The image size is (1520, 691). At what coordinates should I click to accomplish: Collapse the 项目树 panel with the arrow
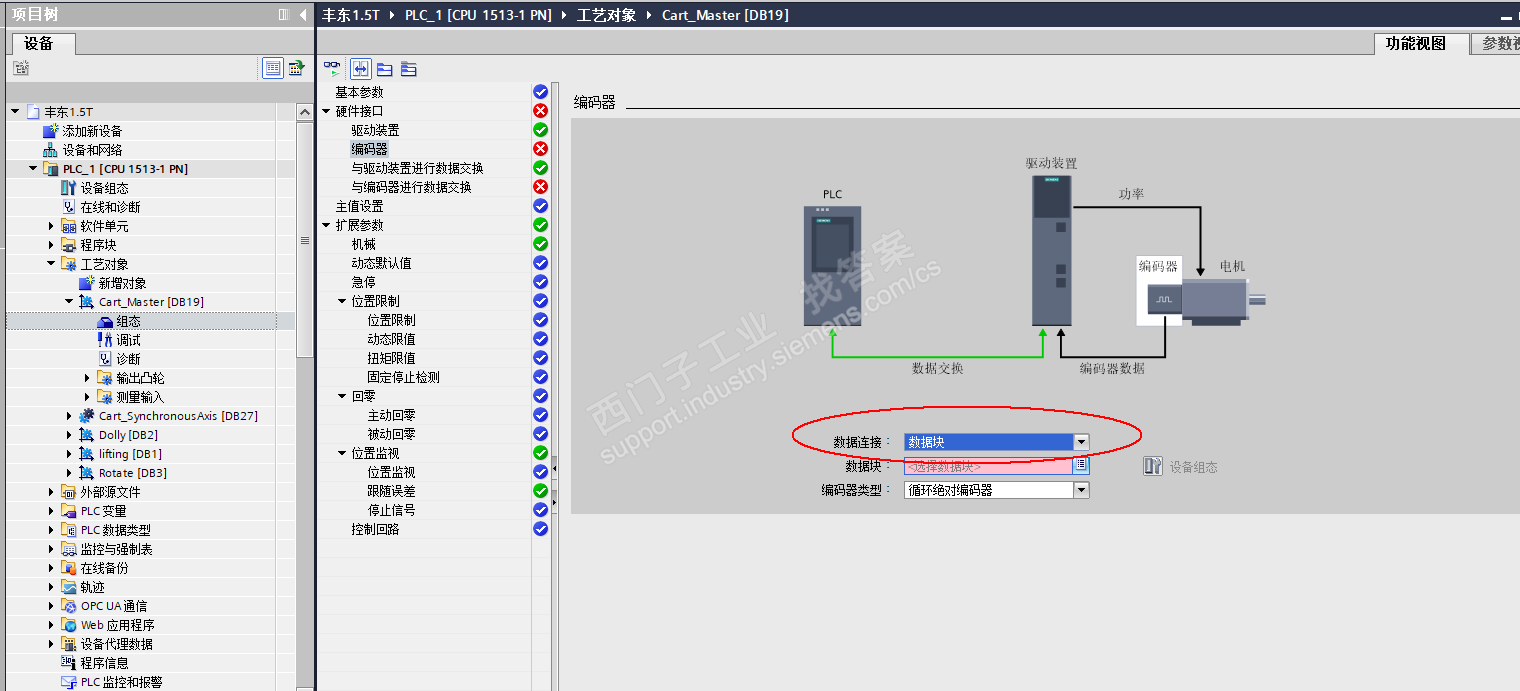tap(303, 15)
